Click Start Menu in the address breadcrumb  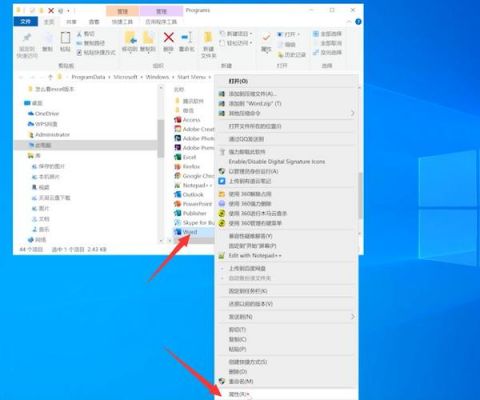(x=191, y=77)
